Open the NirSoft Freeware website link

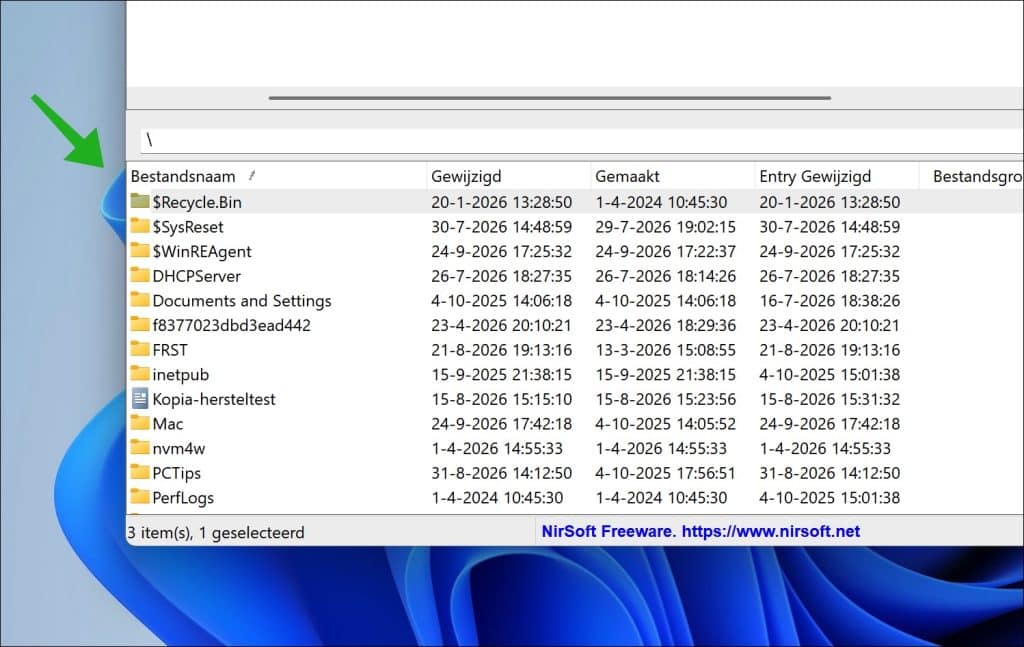point(701,531)
